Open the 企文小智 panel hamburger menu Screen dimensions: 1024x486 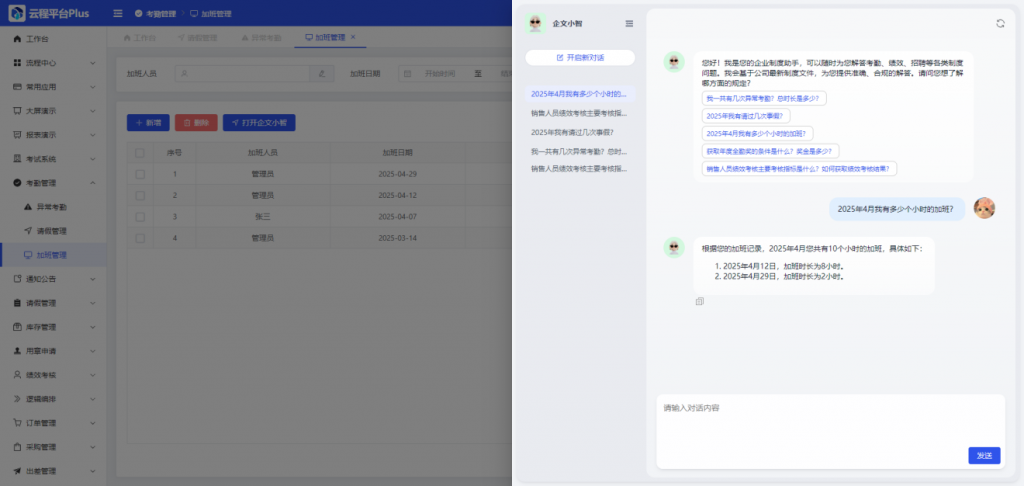629,24
